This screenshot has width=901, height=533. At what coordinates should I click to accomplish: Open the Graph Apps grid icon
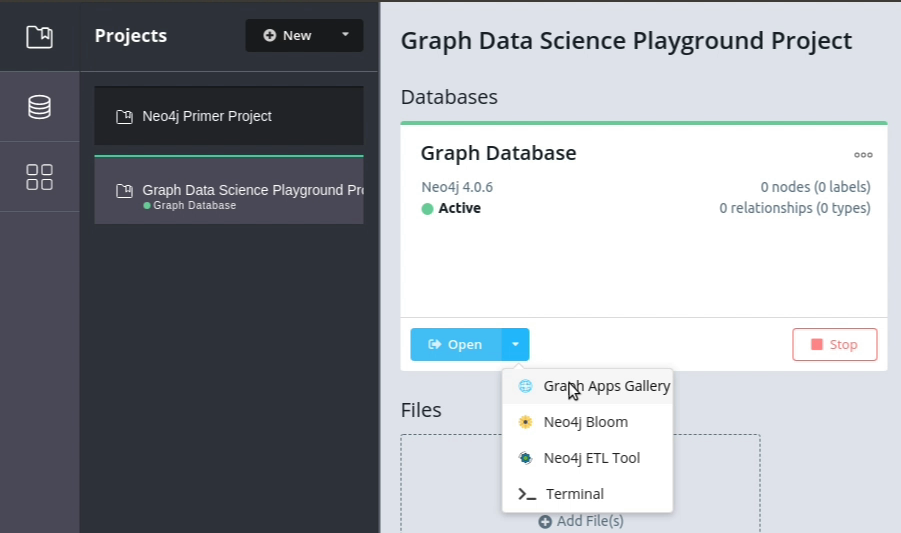tap(40, 177)
